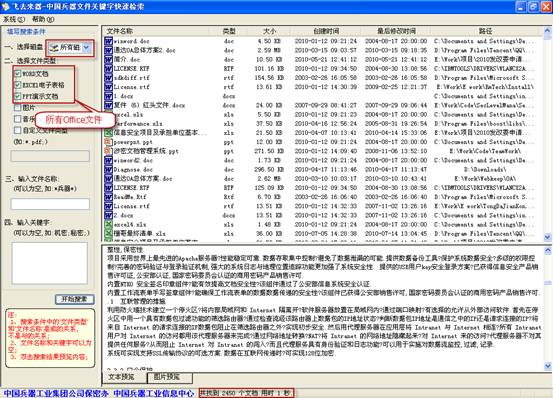Switch to the 文本预览 tab
The image size is (553, 398).
tap(124, 377)
